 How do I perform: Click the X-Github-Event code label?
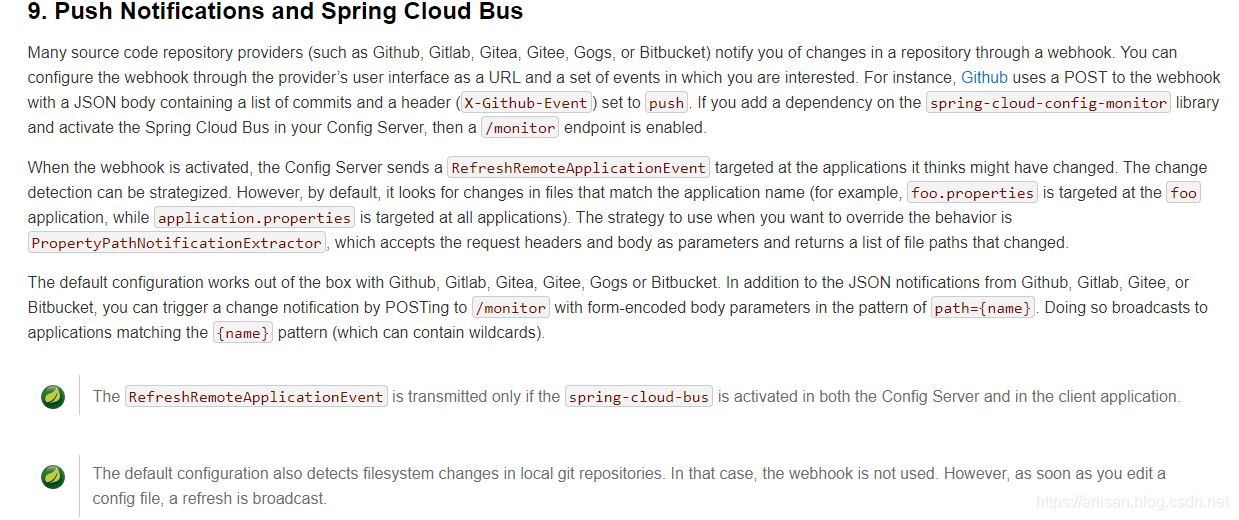pos(526,102)
